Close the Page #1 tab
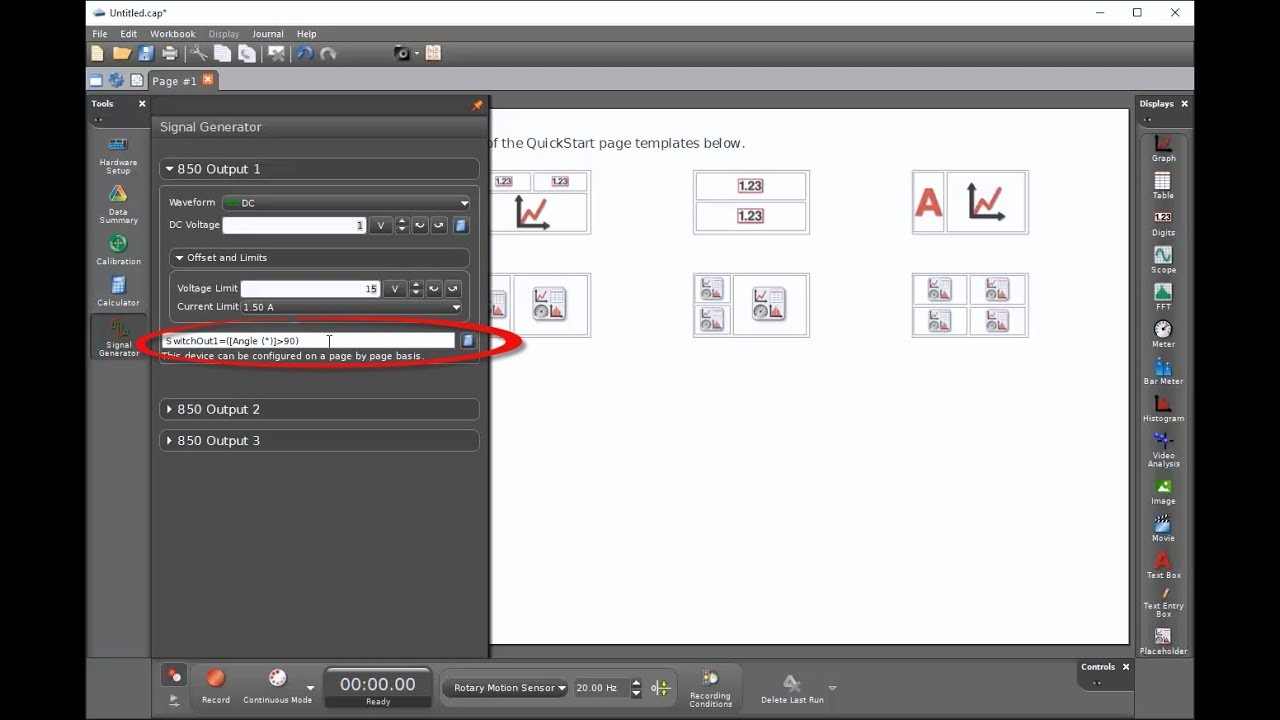This screenshot has height=720, width=1280. click(x=208, y=80)
